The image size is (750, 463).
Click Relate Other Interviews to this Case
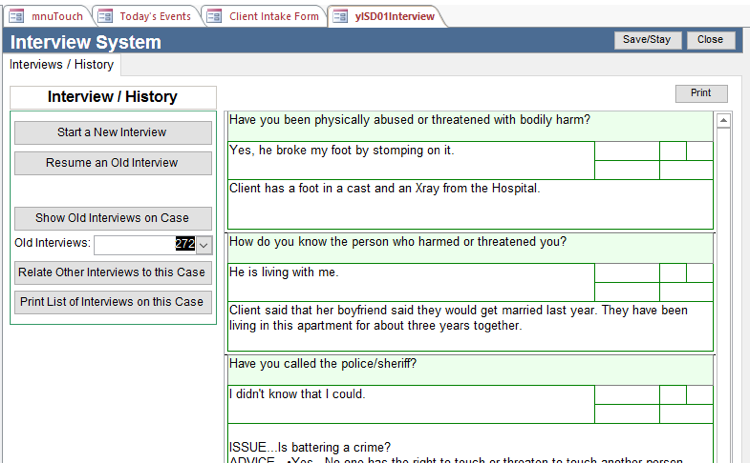(112, 272)
